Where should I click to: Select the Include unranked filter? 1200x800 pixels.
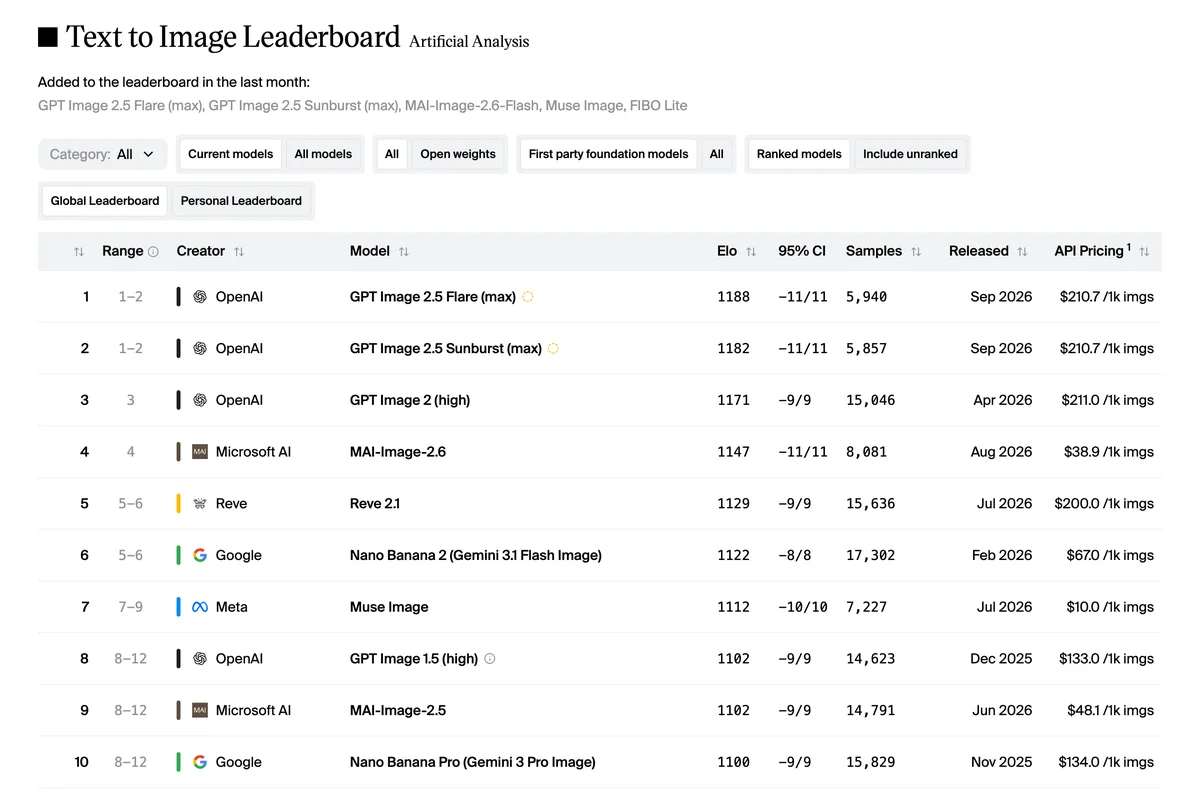(910, 154)
